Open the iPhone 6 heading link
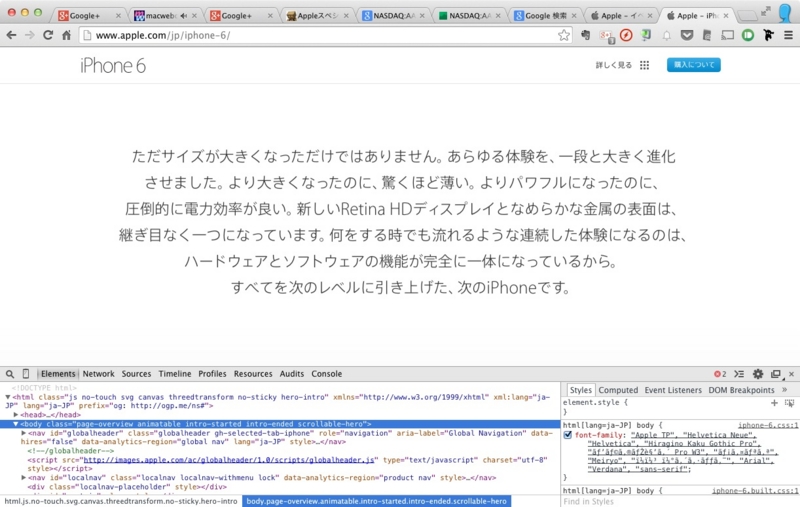Viewport: 800px width, 507px height. (113, 66)
